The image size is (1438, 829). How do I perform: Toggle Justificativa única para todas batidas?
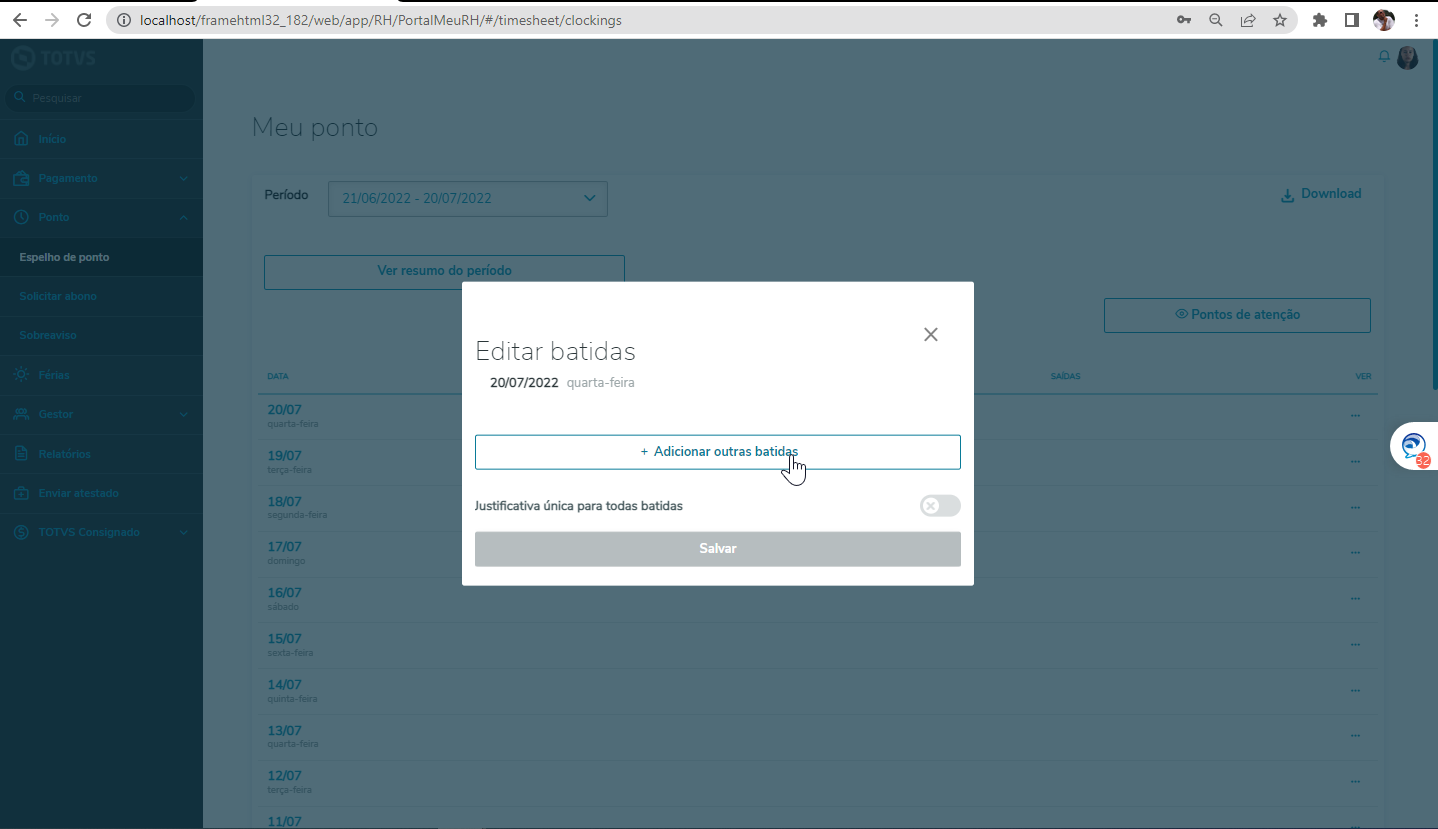click(x=940, y=506)
